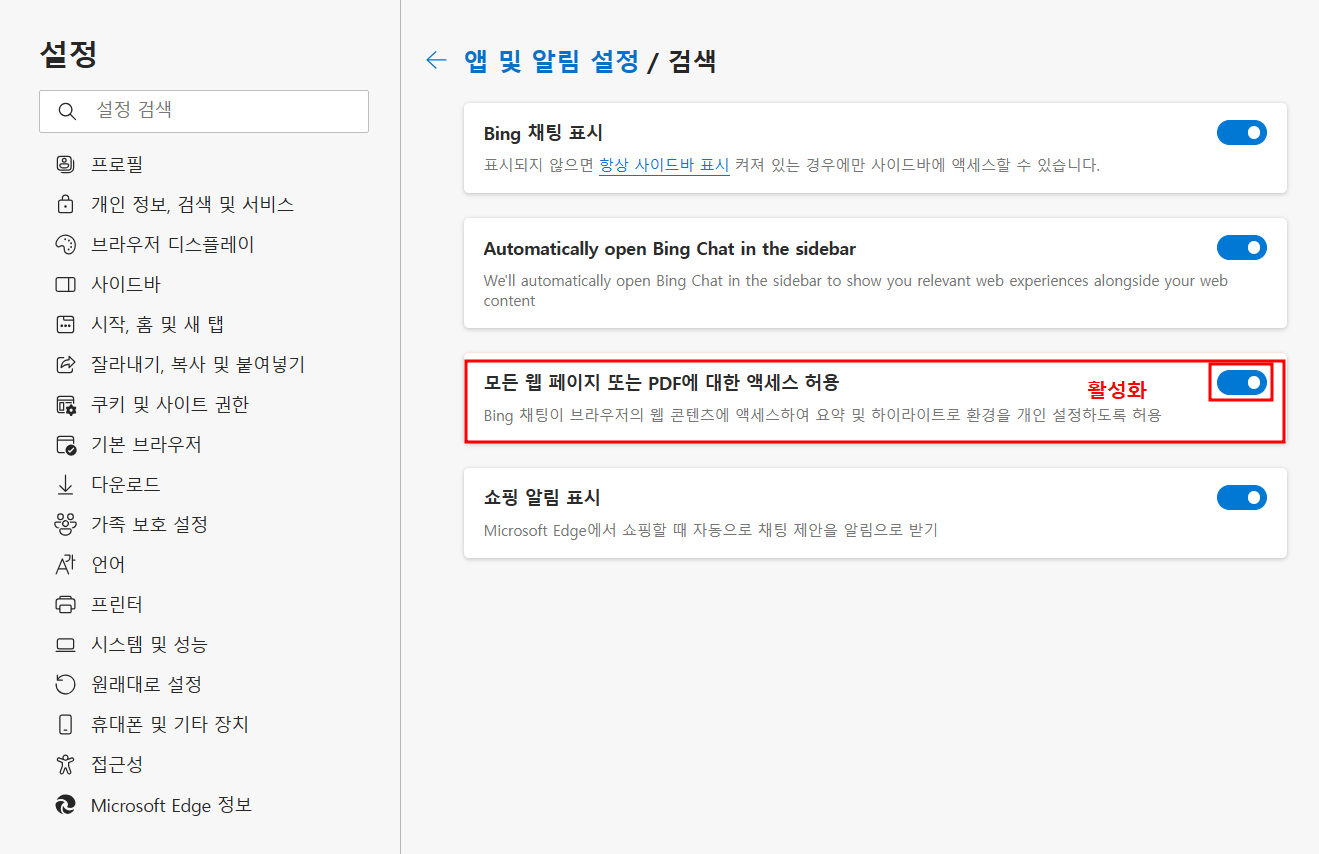The height and width of the screenshot is (854, 1319).
Task: Click the printer icon
Action: click(x=65, y=604)
